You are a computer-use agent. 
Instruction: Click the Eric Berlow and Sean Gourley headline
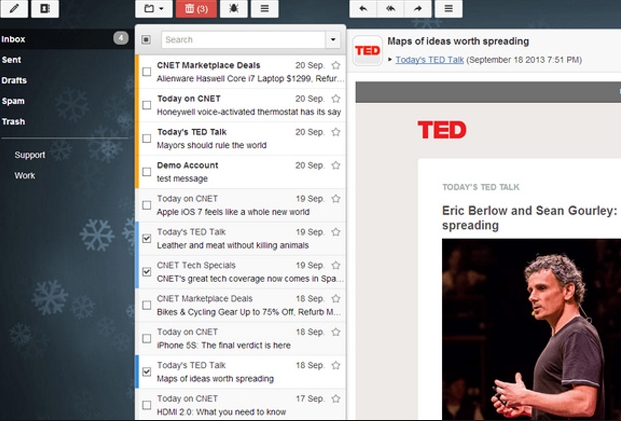(530, 218)
